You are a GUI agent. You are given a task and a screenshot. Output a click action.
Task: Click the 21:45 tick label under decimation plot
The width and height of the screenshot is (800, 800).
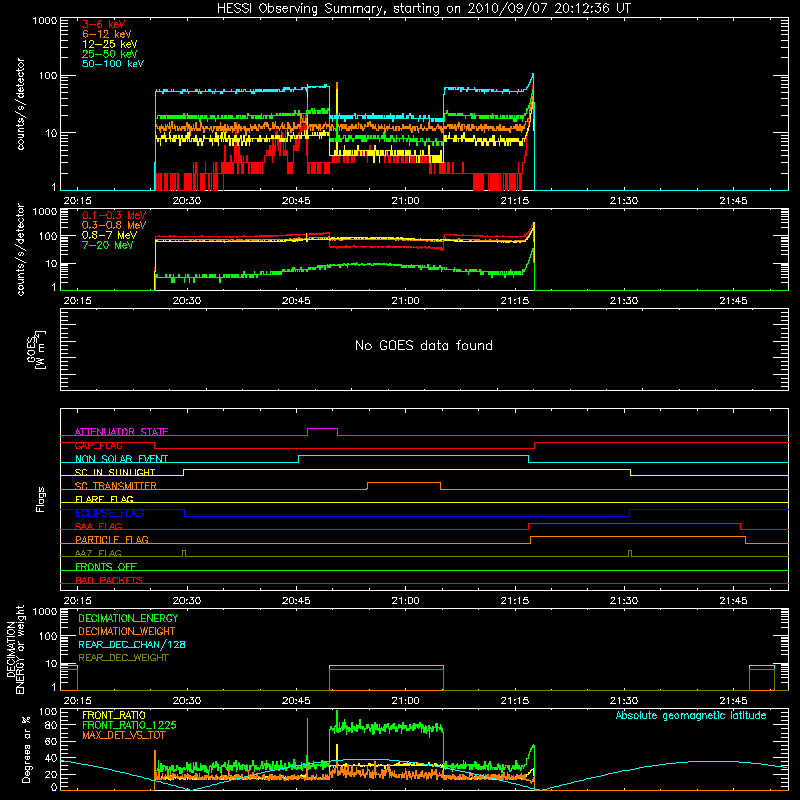[x=733, y=701]
